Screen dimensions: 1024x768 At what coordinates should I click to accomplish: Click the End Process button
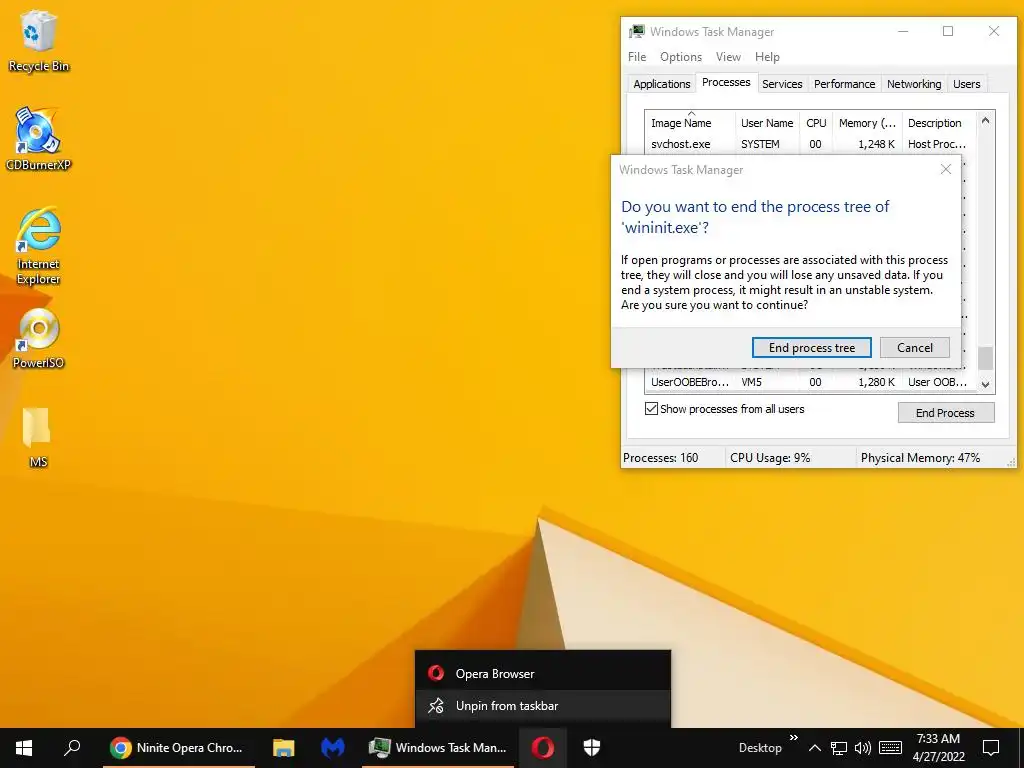tap(946, 413)
